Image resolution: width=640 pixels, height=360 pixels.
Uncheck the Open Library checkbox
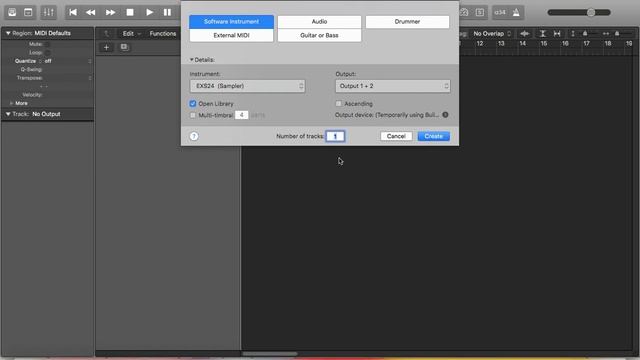pos(193,104)
